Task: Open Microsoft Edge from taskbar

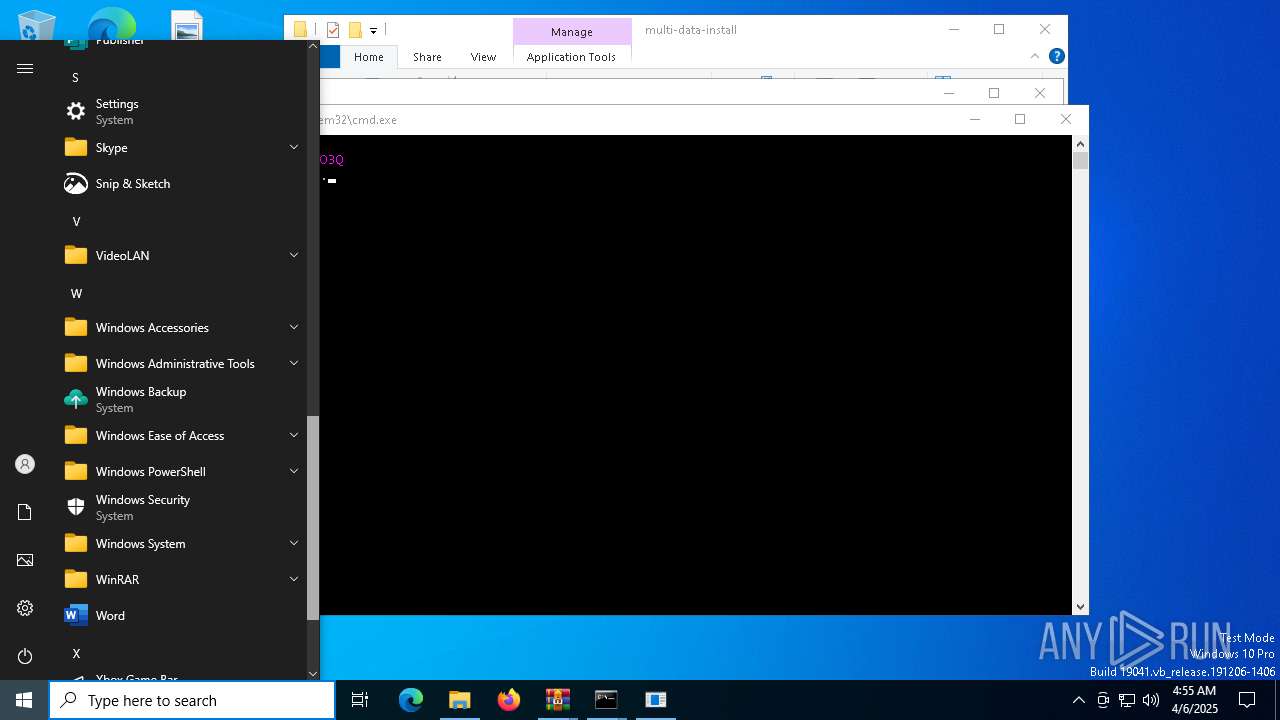Action: (411, 700)
